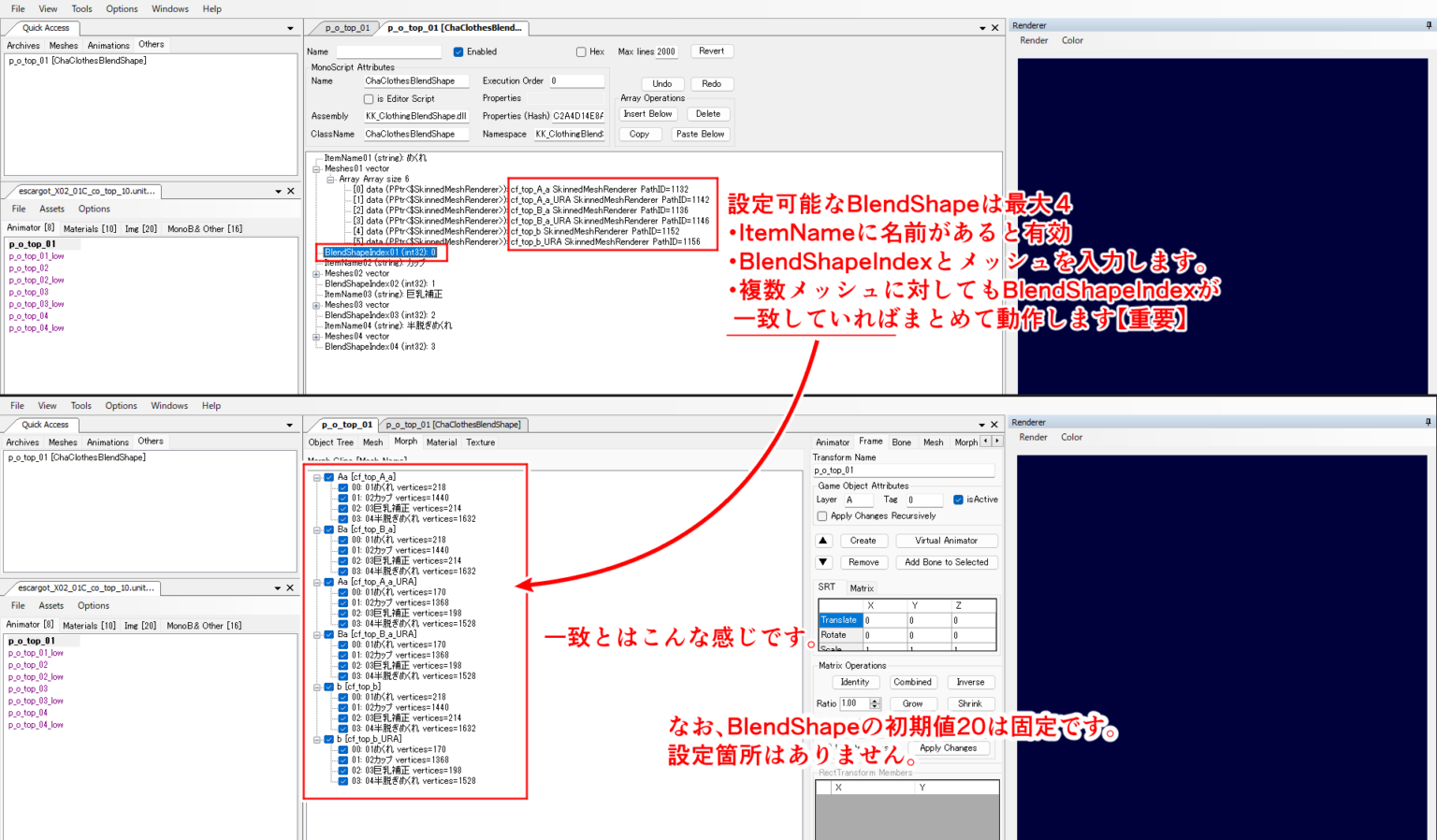Click the Virtual Animator button
The width and height of the screenshot is (1437, 840).
946,540
